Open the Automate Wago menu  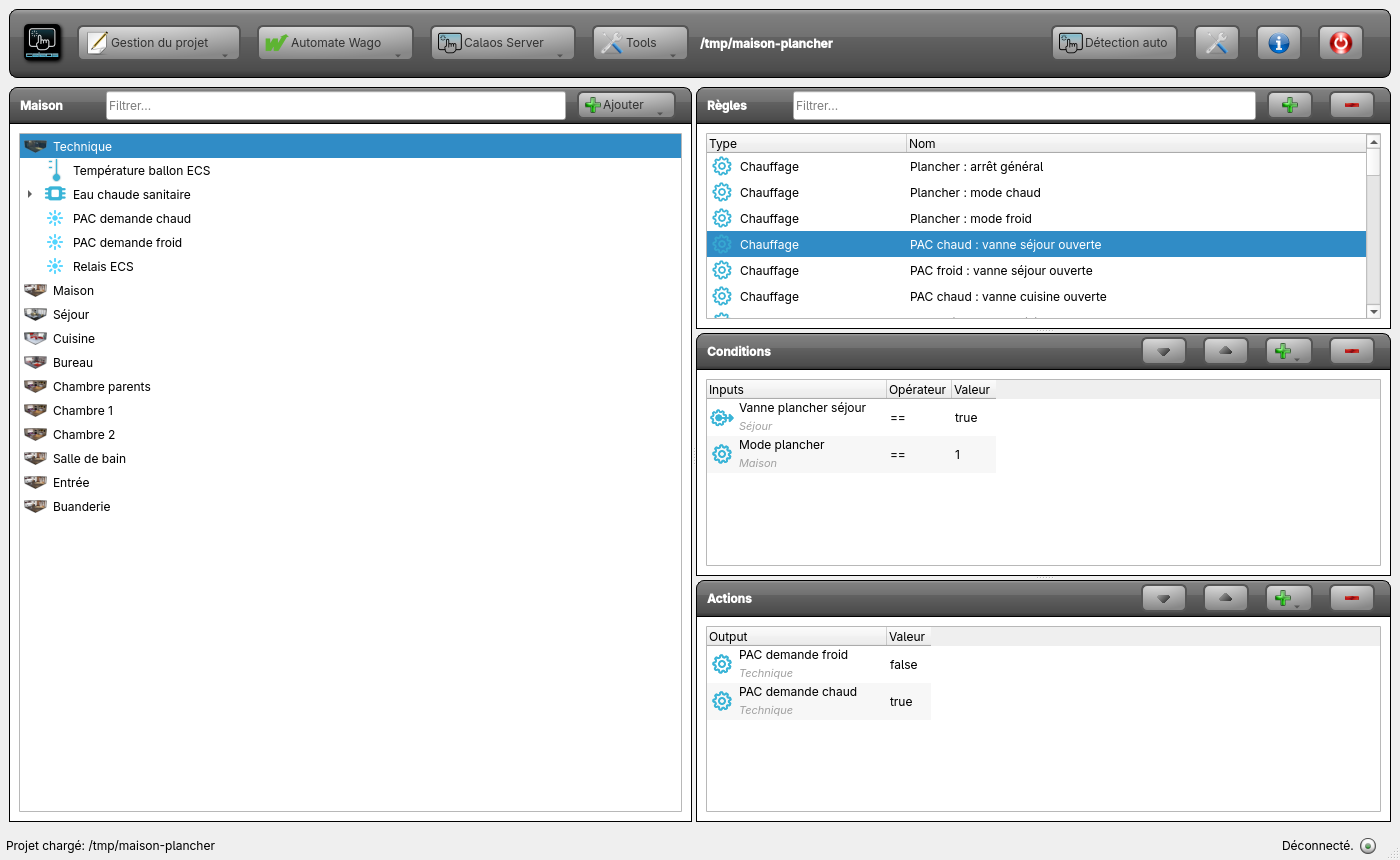coord(335,43)
